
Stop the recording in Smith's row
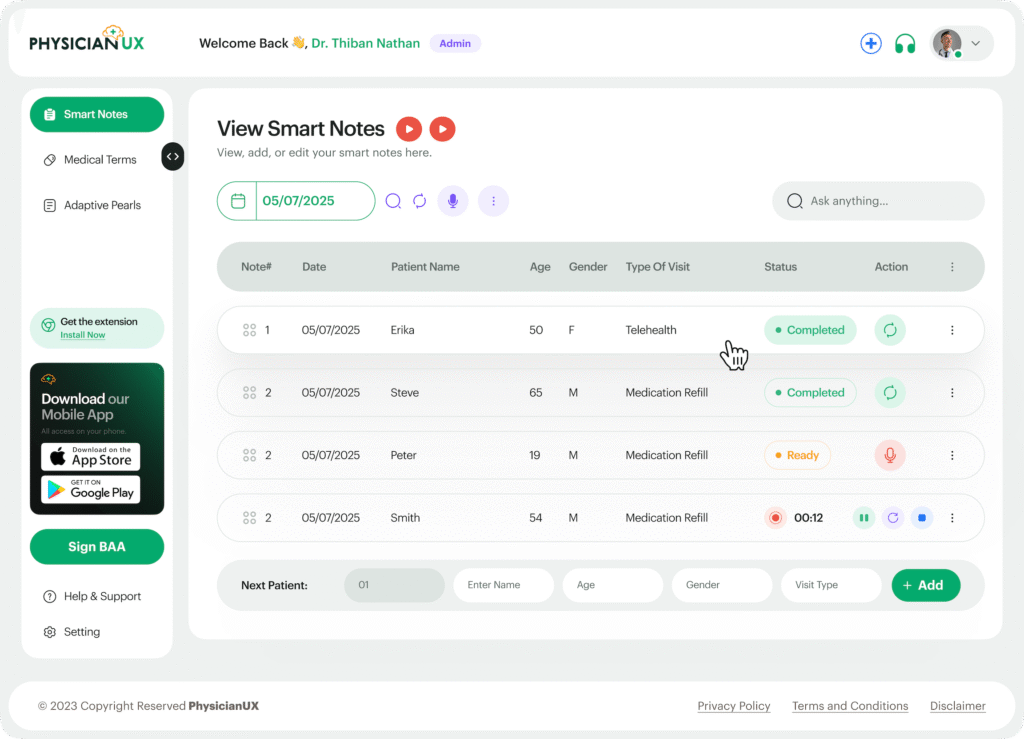click(922, 518)
